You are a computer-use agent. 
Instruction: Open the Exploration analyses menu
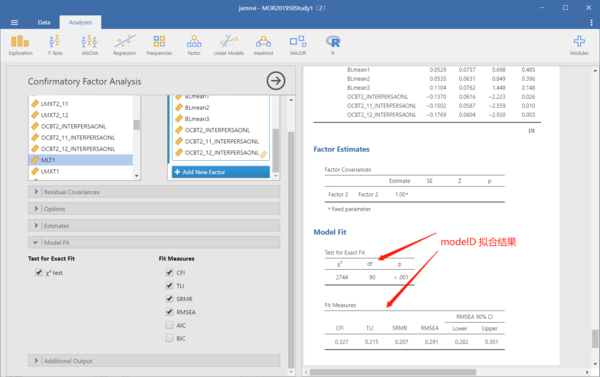click(x=21, y=45)
